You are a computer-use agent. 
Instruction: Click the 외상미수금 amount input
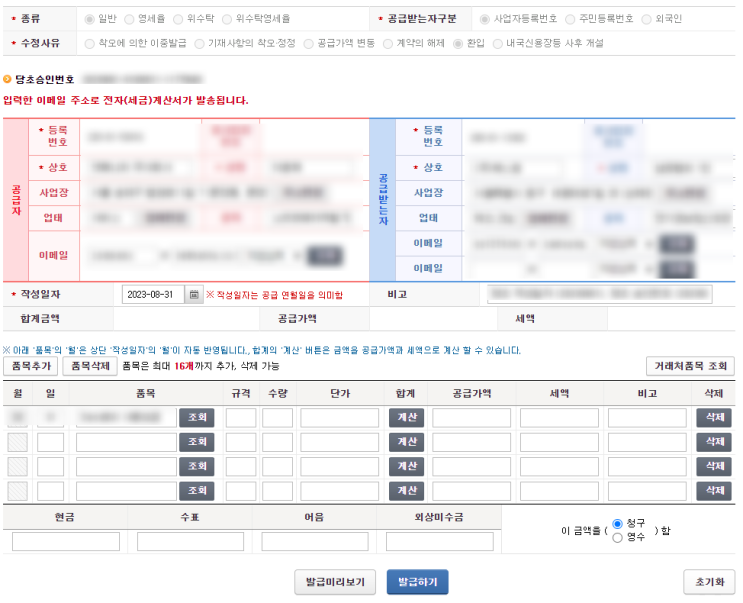coord(440,541)
